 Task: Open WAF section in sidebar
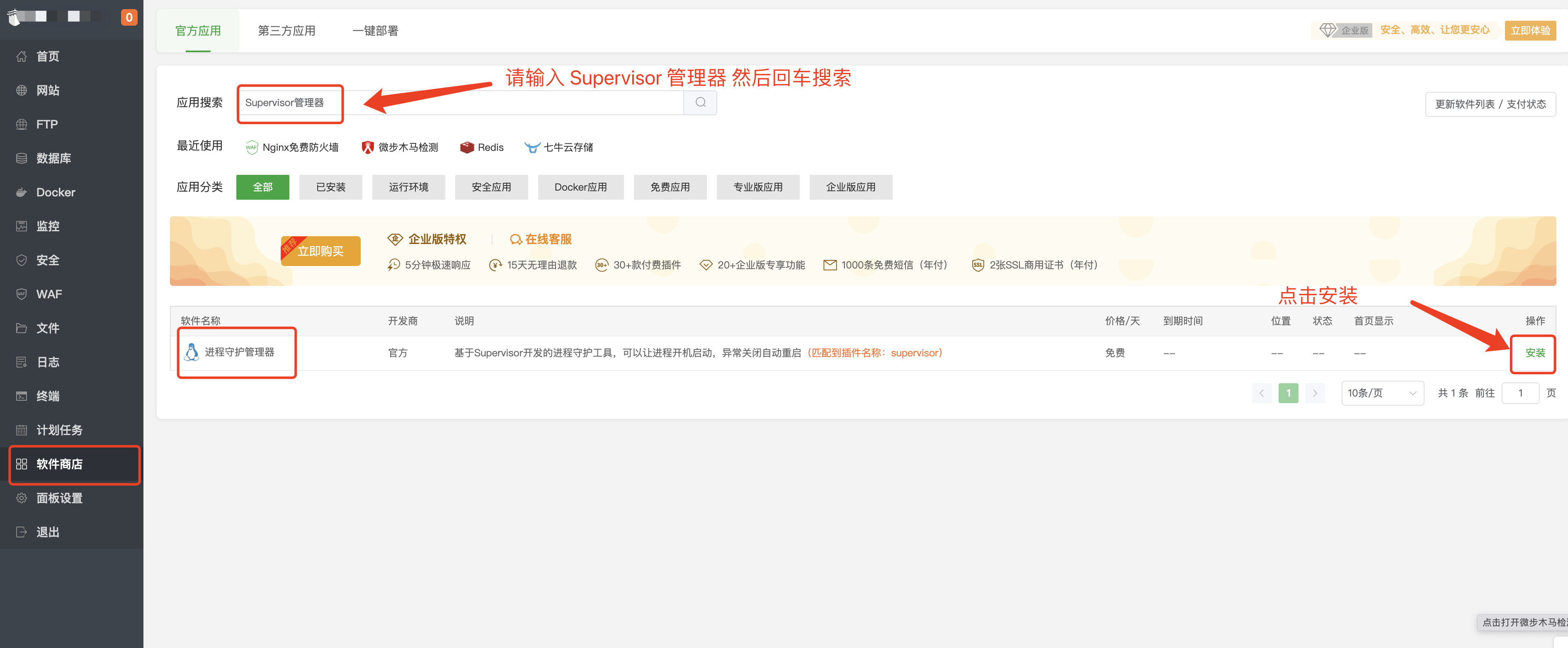tap(49, 294)
